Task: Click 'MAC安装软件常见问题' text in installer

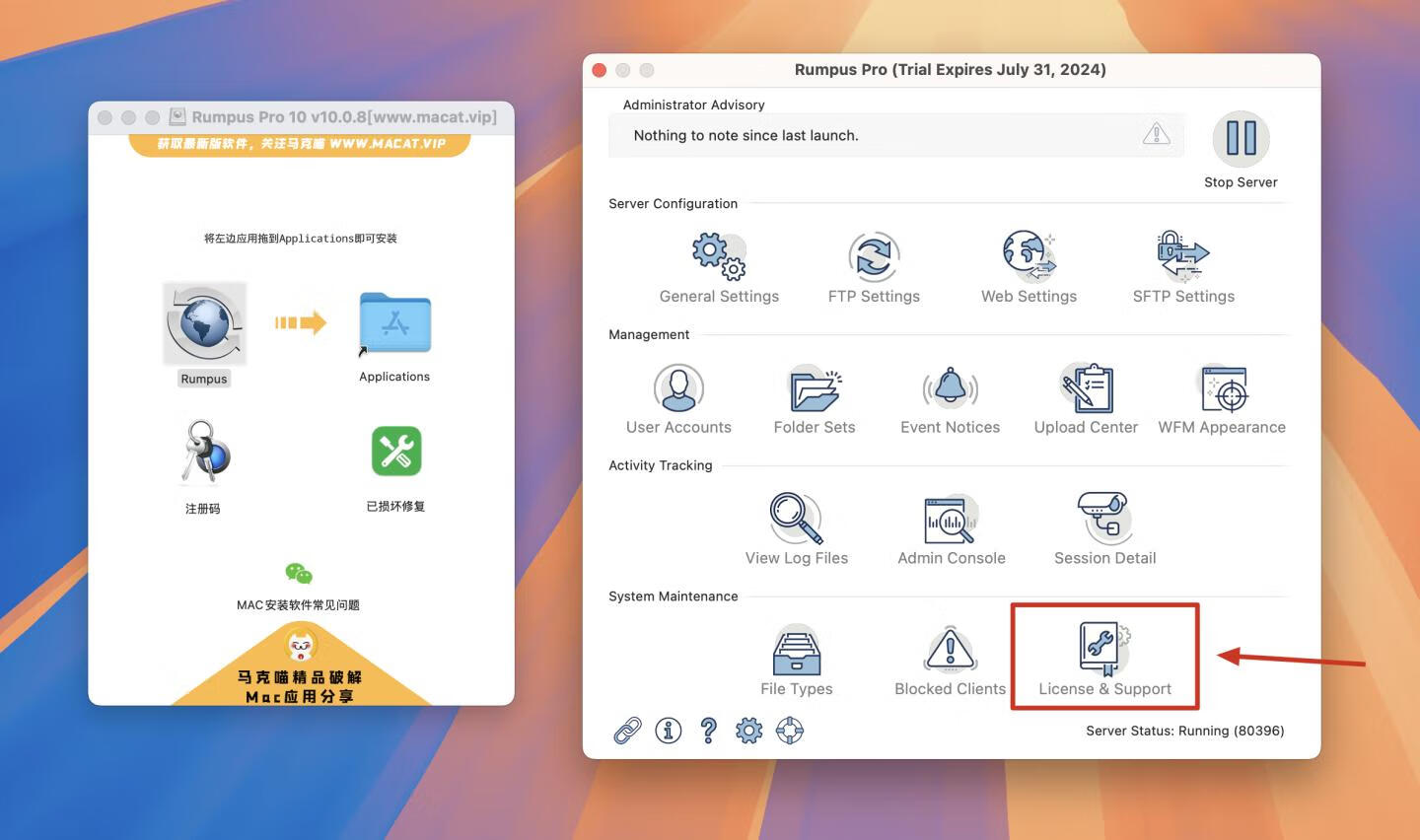Action: coord(298,604)
